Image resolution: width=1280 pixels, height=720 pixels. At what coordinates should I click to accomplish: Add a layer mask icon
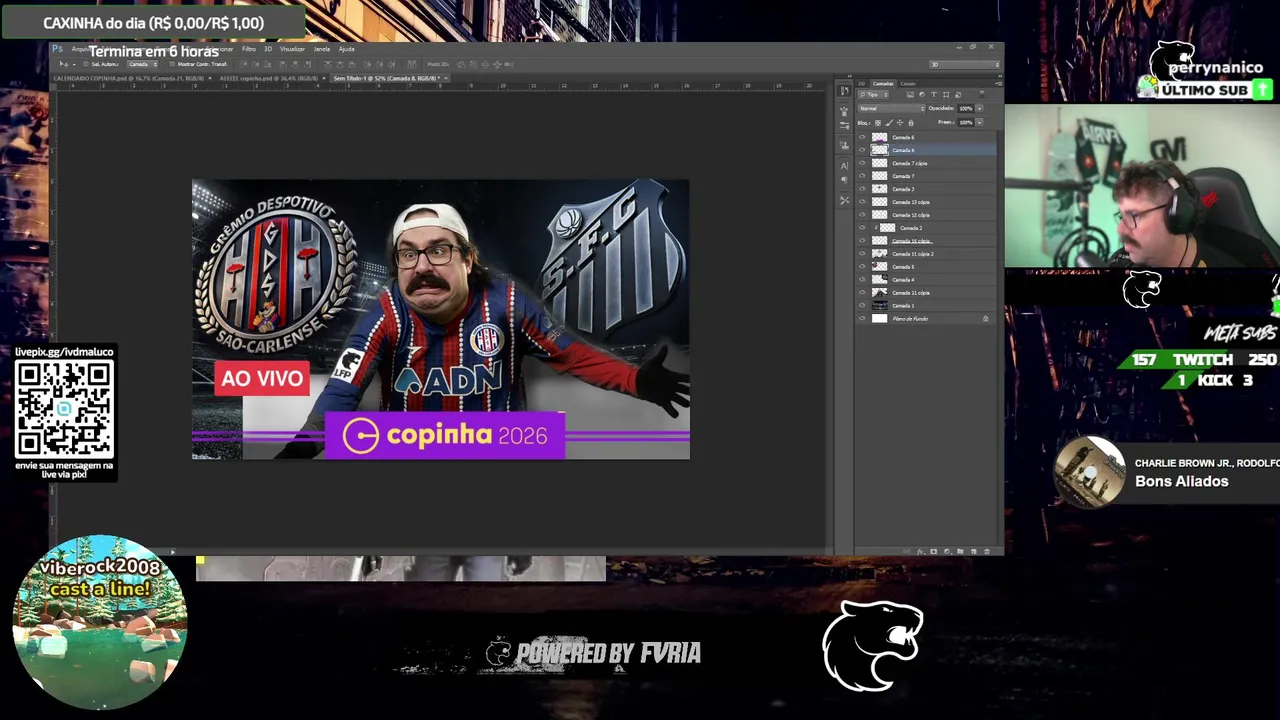point(934,552)
